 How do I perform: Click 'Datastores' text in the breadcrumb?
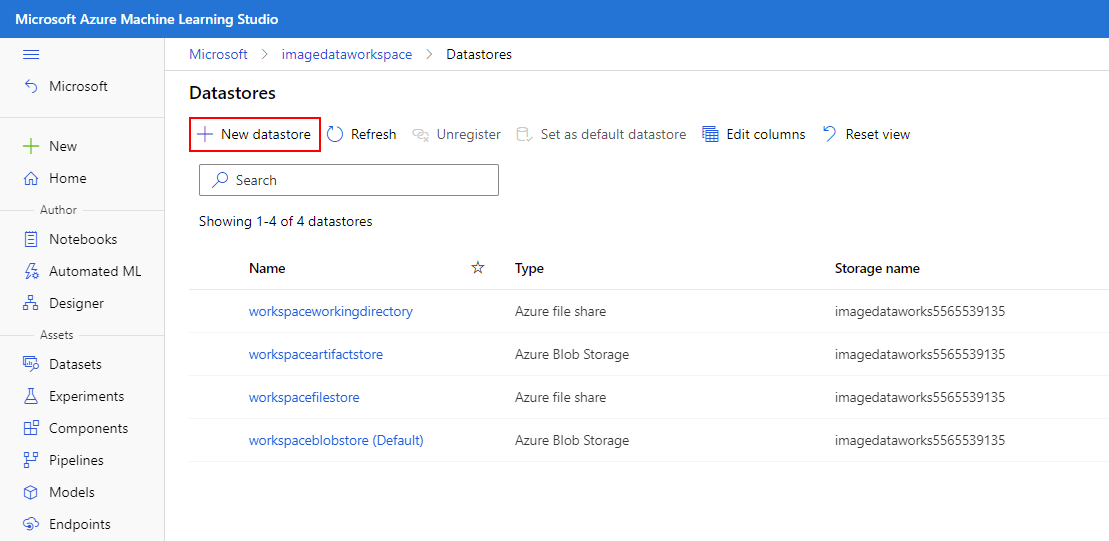coord(479,54)
